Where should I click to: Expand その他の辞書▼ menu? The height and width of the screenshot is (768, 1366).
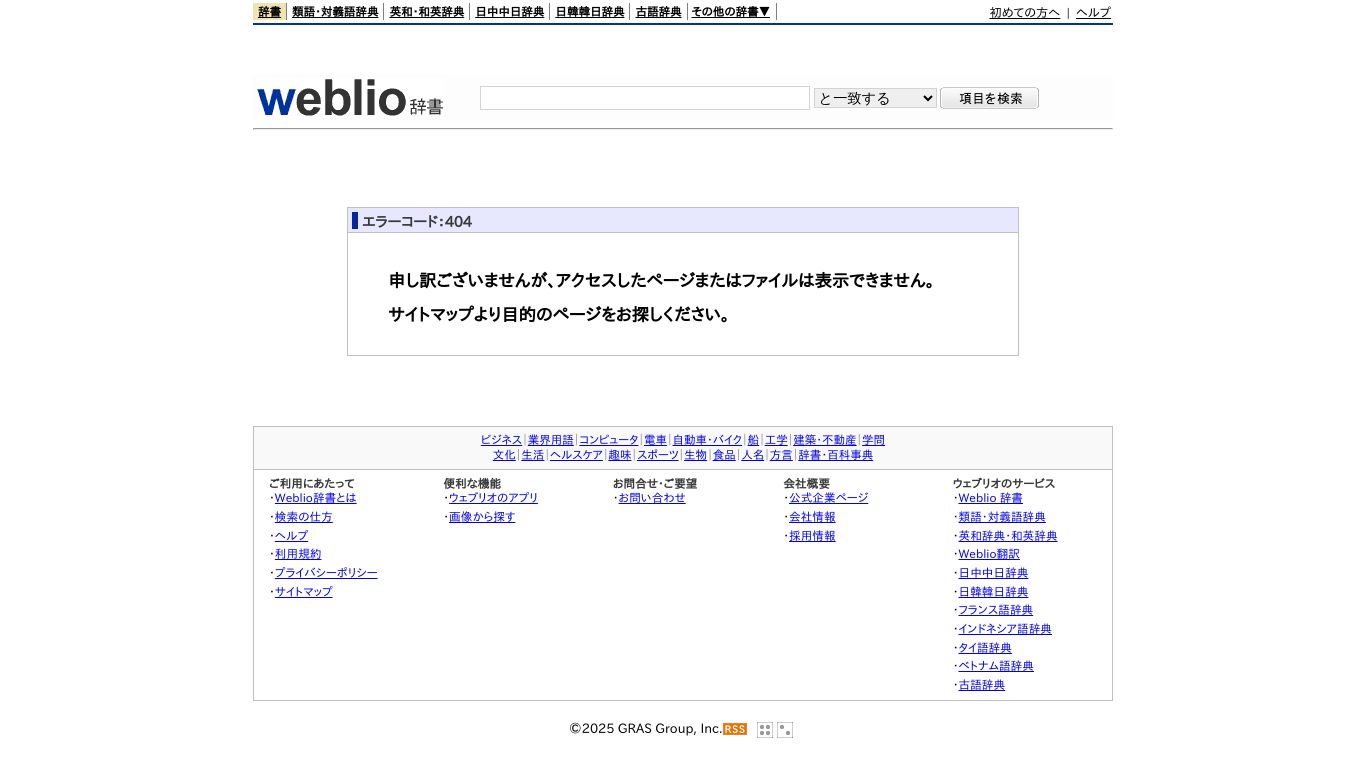point(731,12)
